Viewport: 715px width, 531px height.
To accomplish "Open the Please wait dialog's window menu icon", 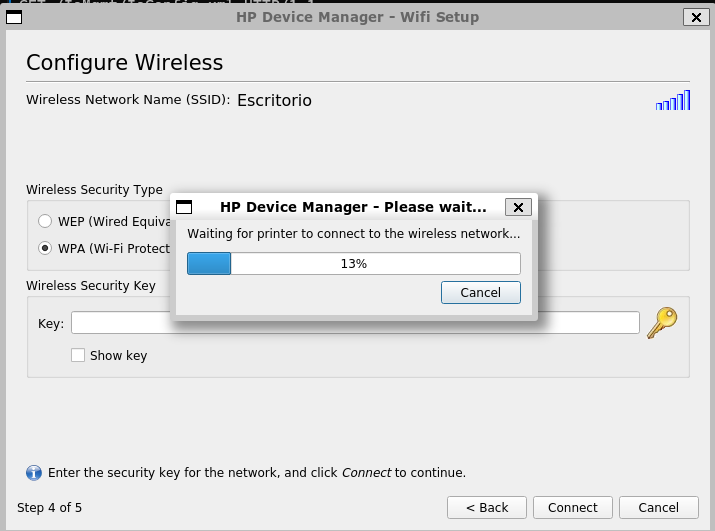I will coord(184,207).
